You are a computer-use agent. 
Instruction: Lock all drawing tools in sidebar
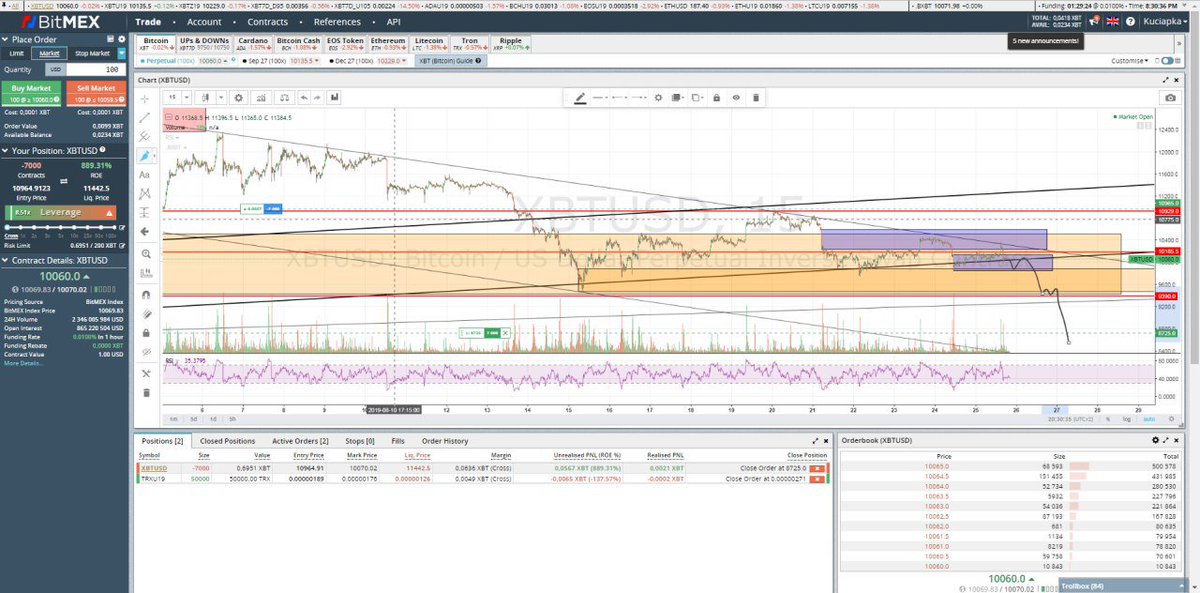tap(145, 332)
